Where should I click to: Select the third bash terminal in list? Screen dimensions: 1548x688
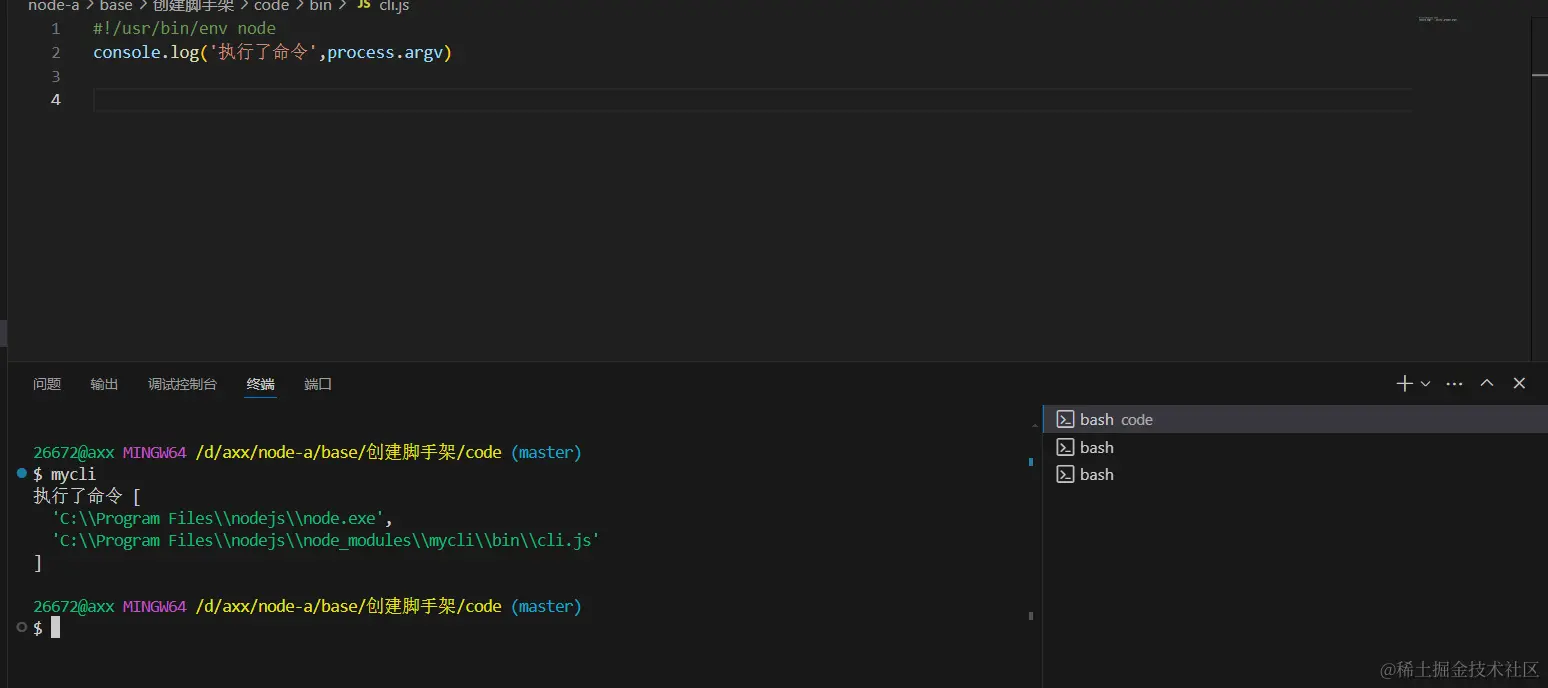(x=1295, y=474)
